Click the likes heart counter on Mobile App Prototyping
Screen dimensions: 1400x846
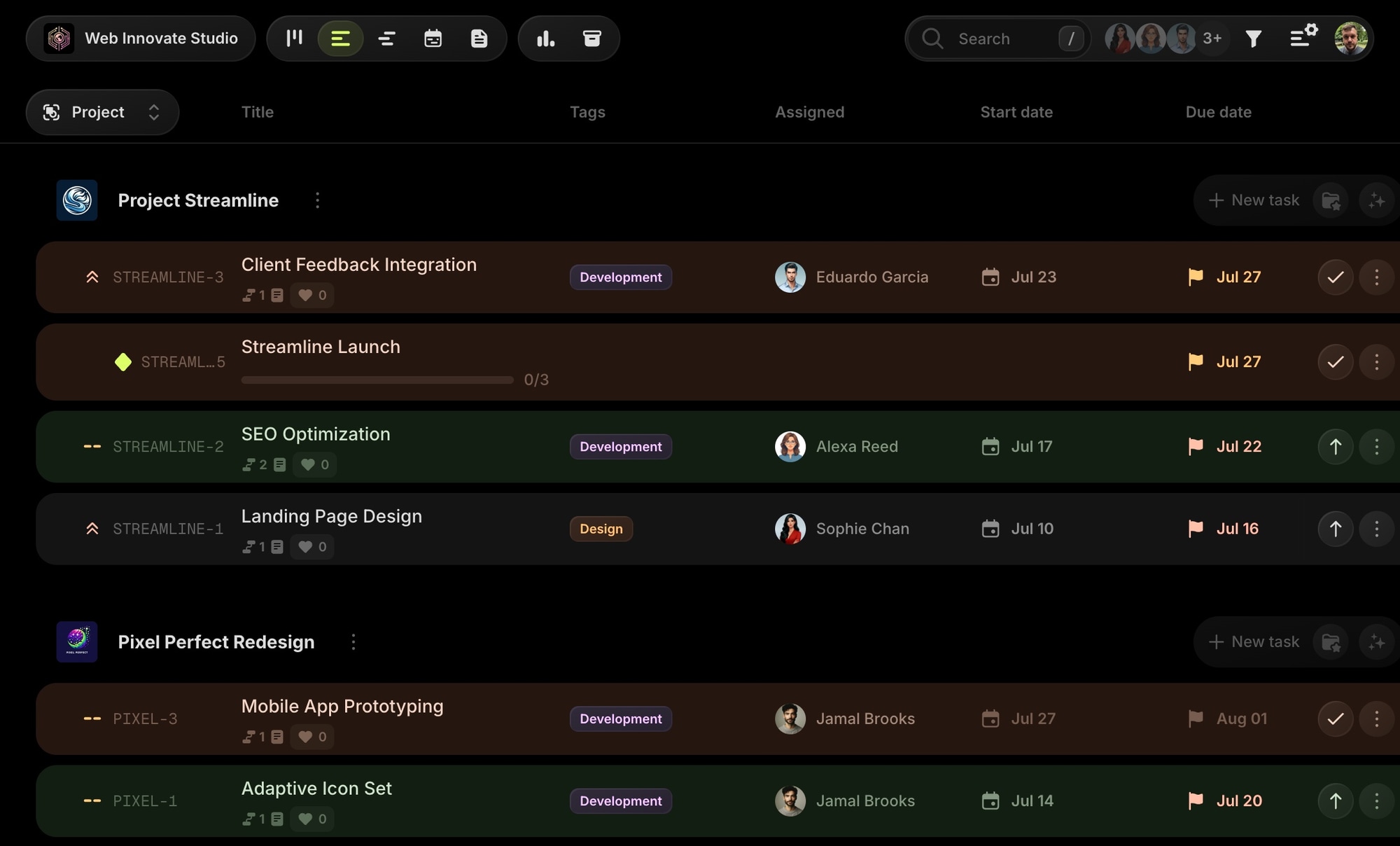click(x=312, y=737)
